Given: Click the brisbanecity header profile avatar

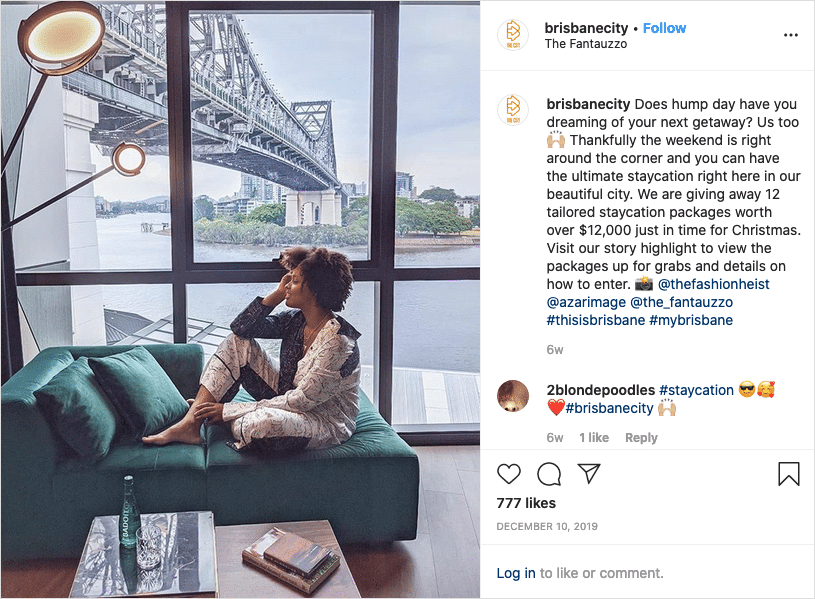Looking at the screenshot, I should coord(512,35).
